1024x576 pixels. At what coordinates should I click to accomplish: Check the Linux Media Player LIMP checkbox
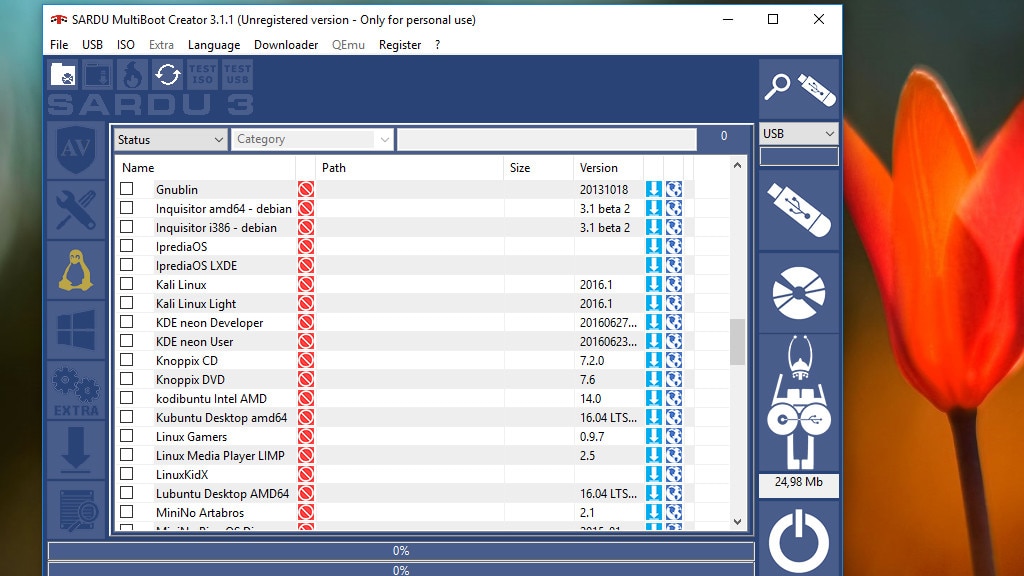(x=127, y=455)
